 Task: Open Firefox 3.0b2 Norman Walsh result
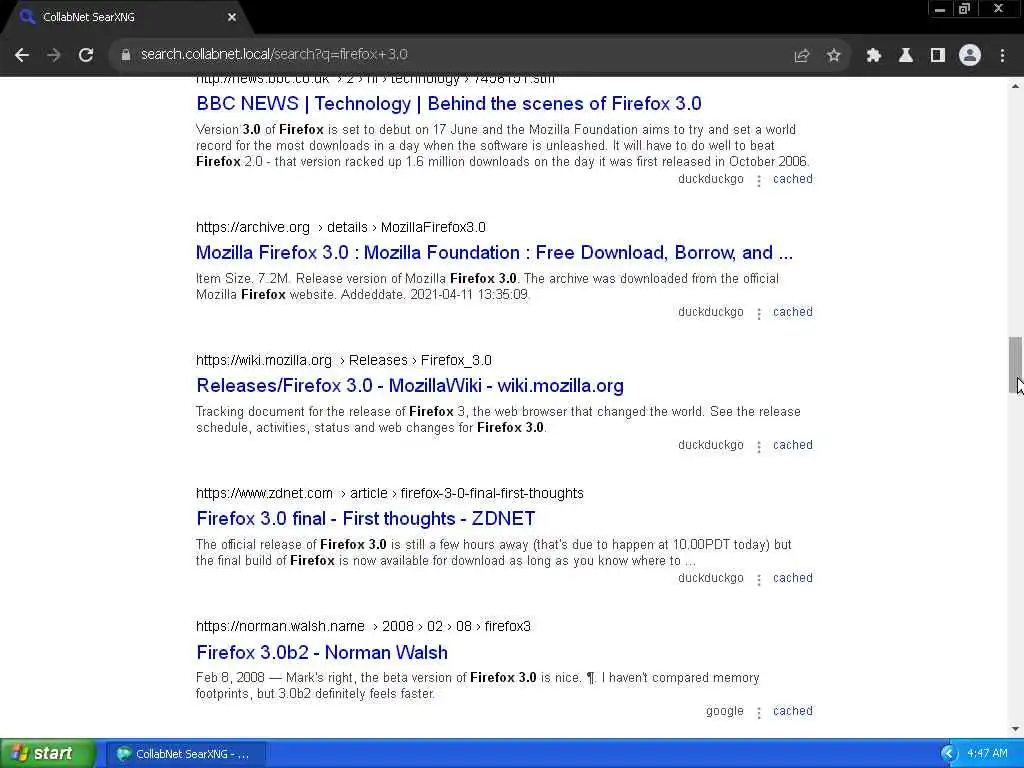(322, 652)
